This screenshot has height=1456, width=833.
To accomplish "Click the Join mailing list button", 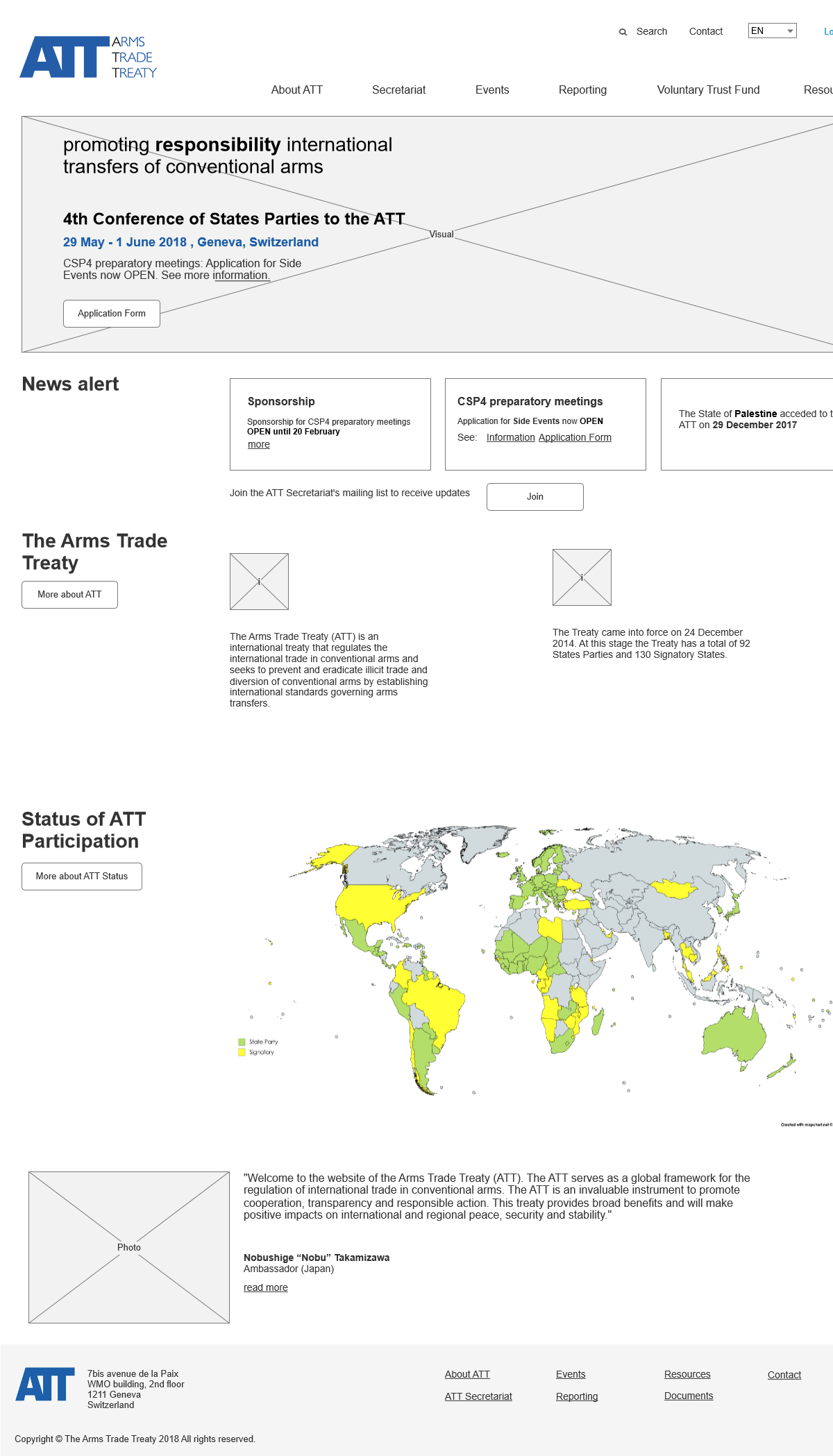I will coord(535,497).
